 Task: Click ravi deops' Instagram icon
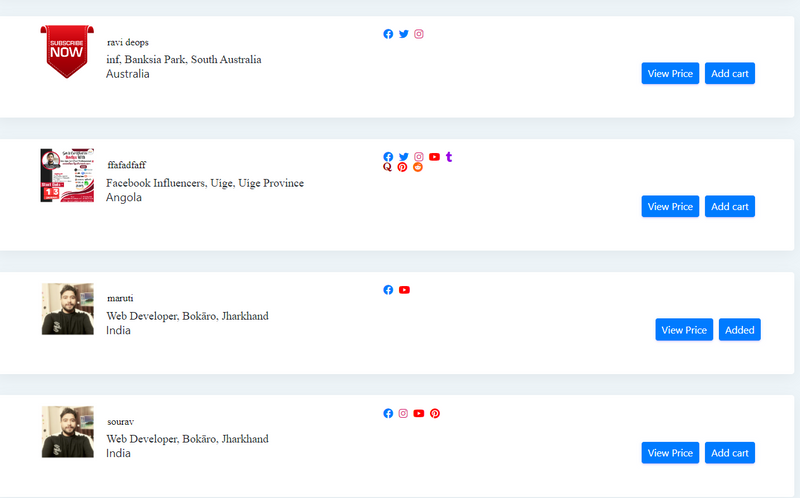[419, 34]
